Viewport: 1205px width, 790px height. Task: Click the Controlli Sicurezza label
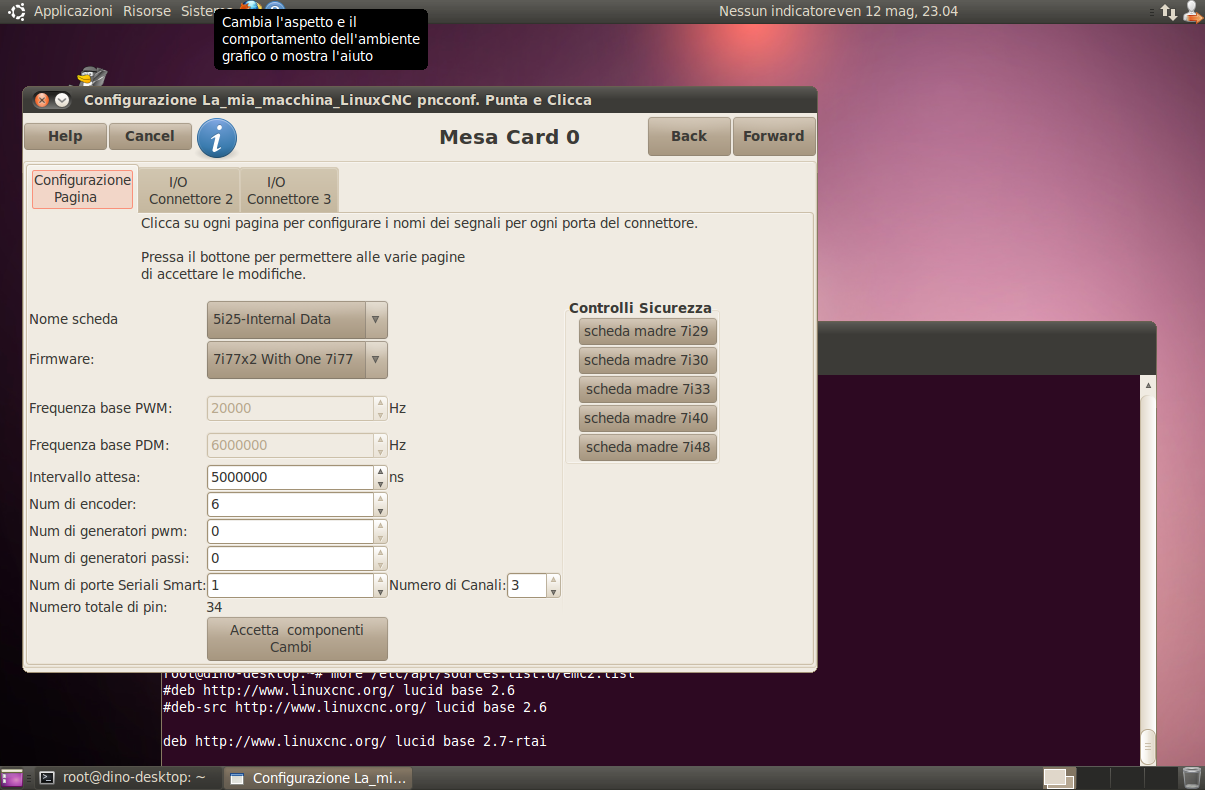(x=640, y=308)
